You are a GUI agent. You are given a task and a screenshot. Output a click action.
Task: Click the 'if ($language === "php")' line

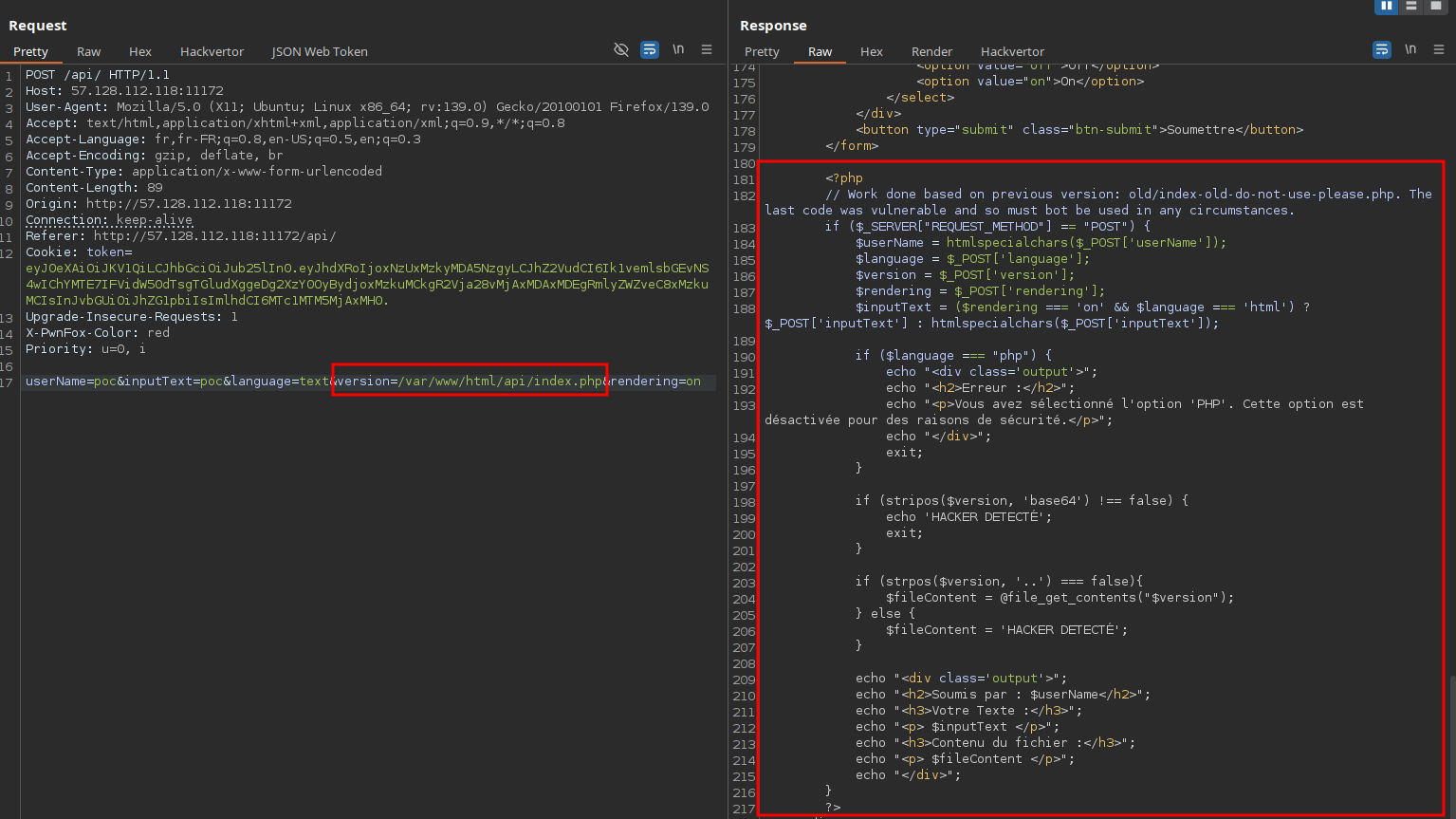pos(954,356)
